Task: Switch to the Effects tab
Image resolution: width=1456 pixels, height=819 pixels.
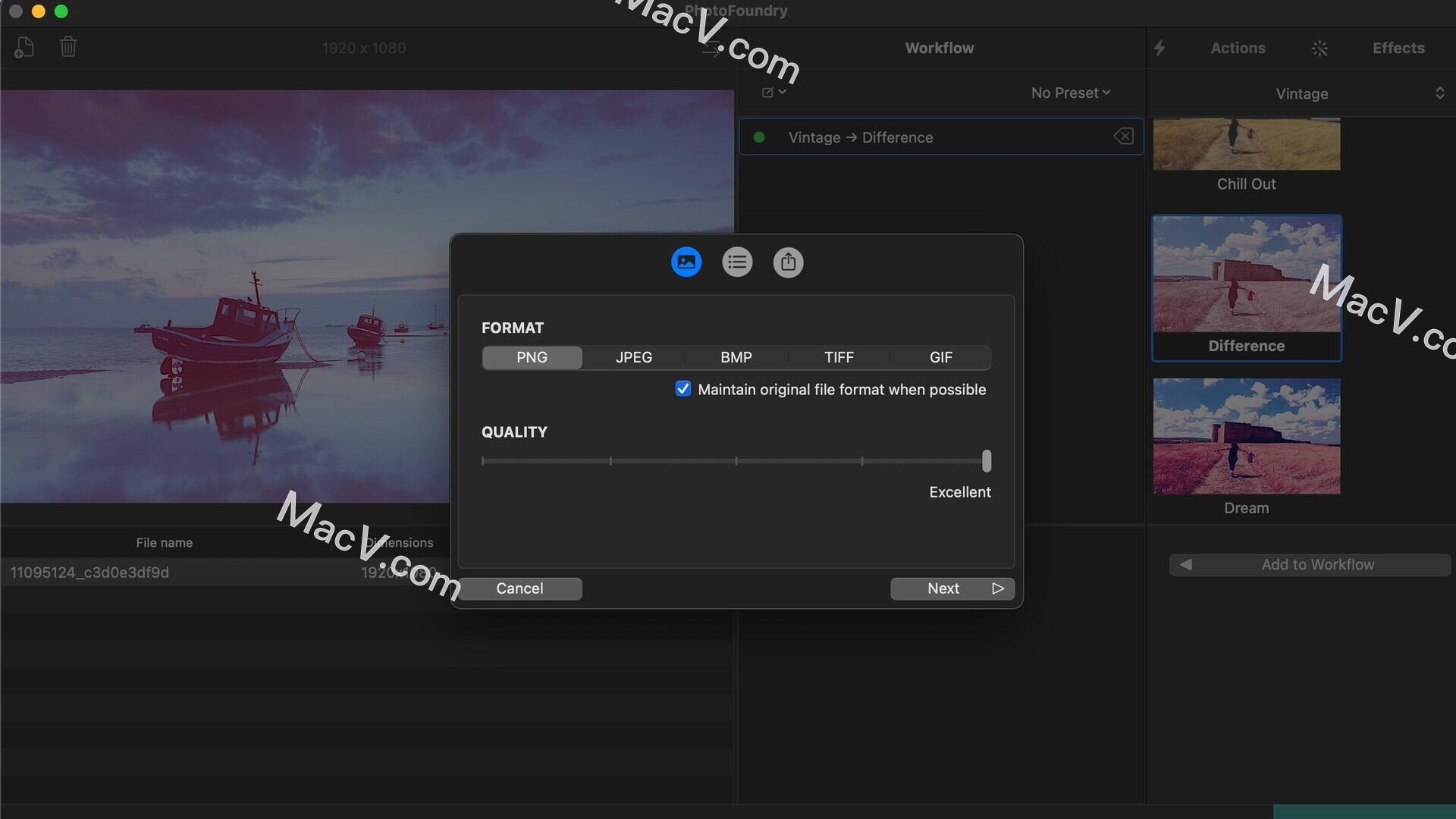Action: (x=1398, y=48)
